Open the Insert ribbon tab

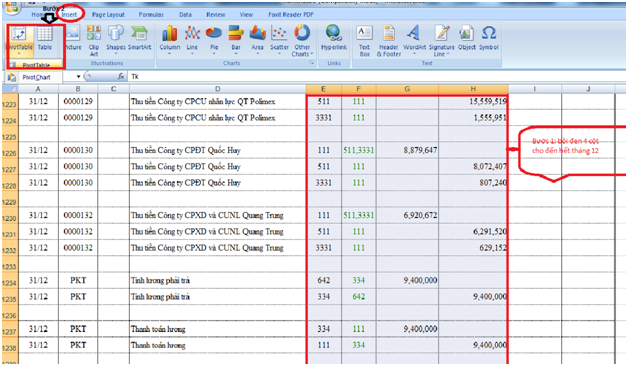click(69, 14)
